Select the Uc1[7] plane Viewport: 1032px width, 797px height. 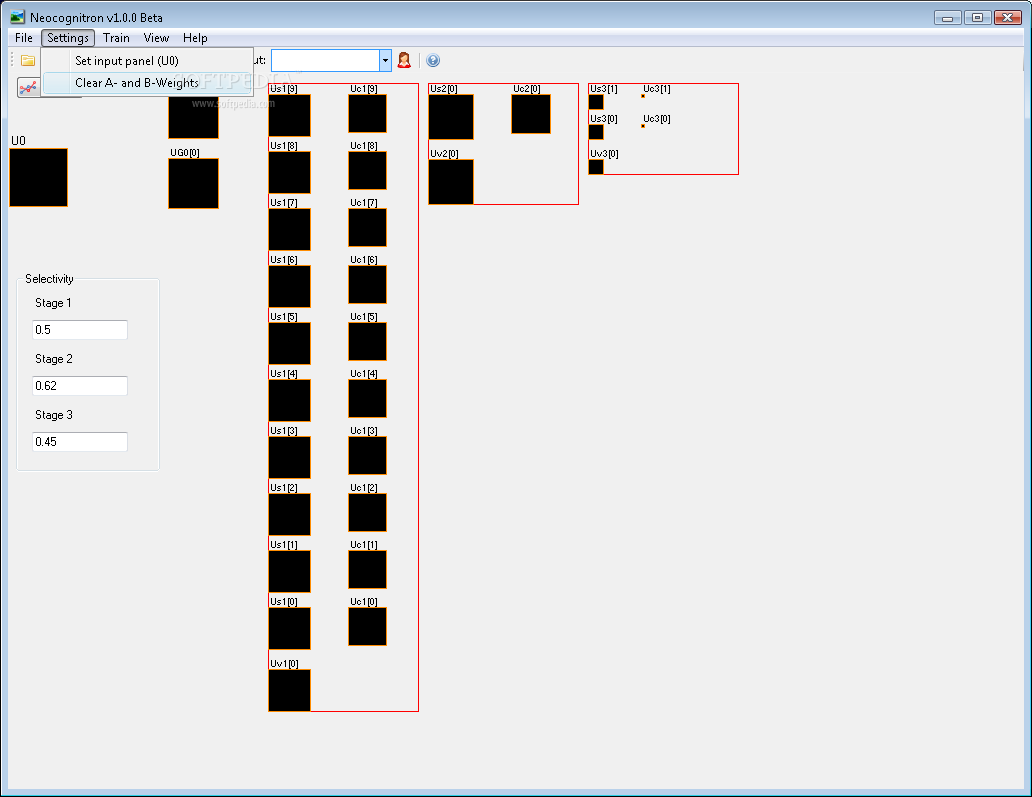coord(367,227)
